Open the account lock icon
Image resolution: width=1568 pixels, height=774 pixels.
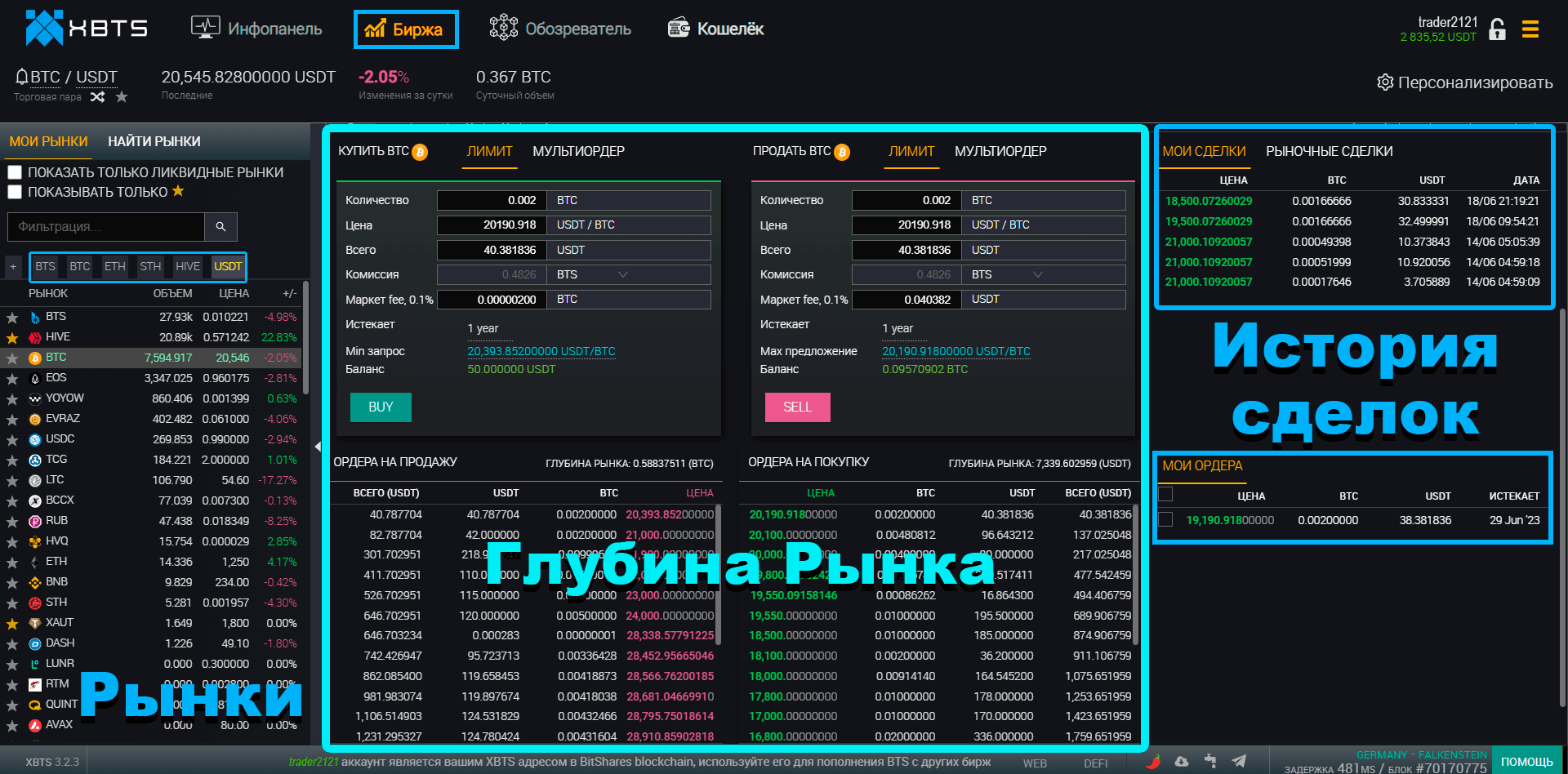(x=1497, y=27)
